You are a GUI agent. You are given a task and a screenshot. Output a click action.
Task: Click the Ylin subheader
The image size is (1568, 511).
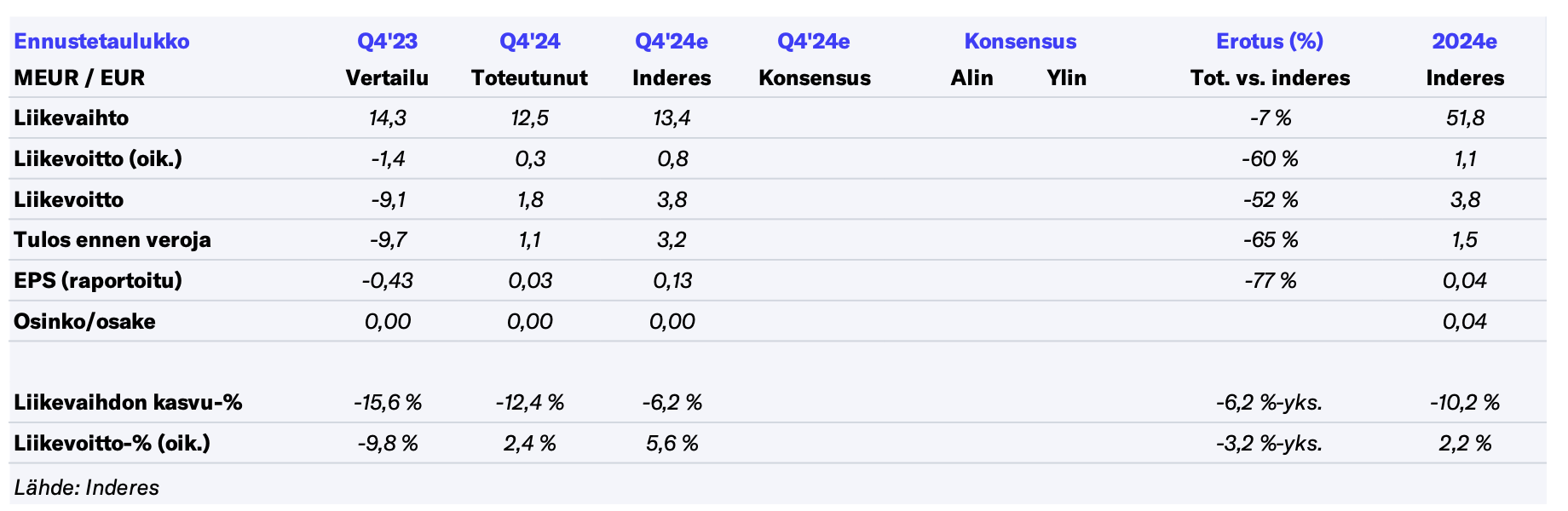[1066, 78]
